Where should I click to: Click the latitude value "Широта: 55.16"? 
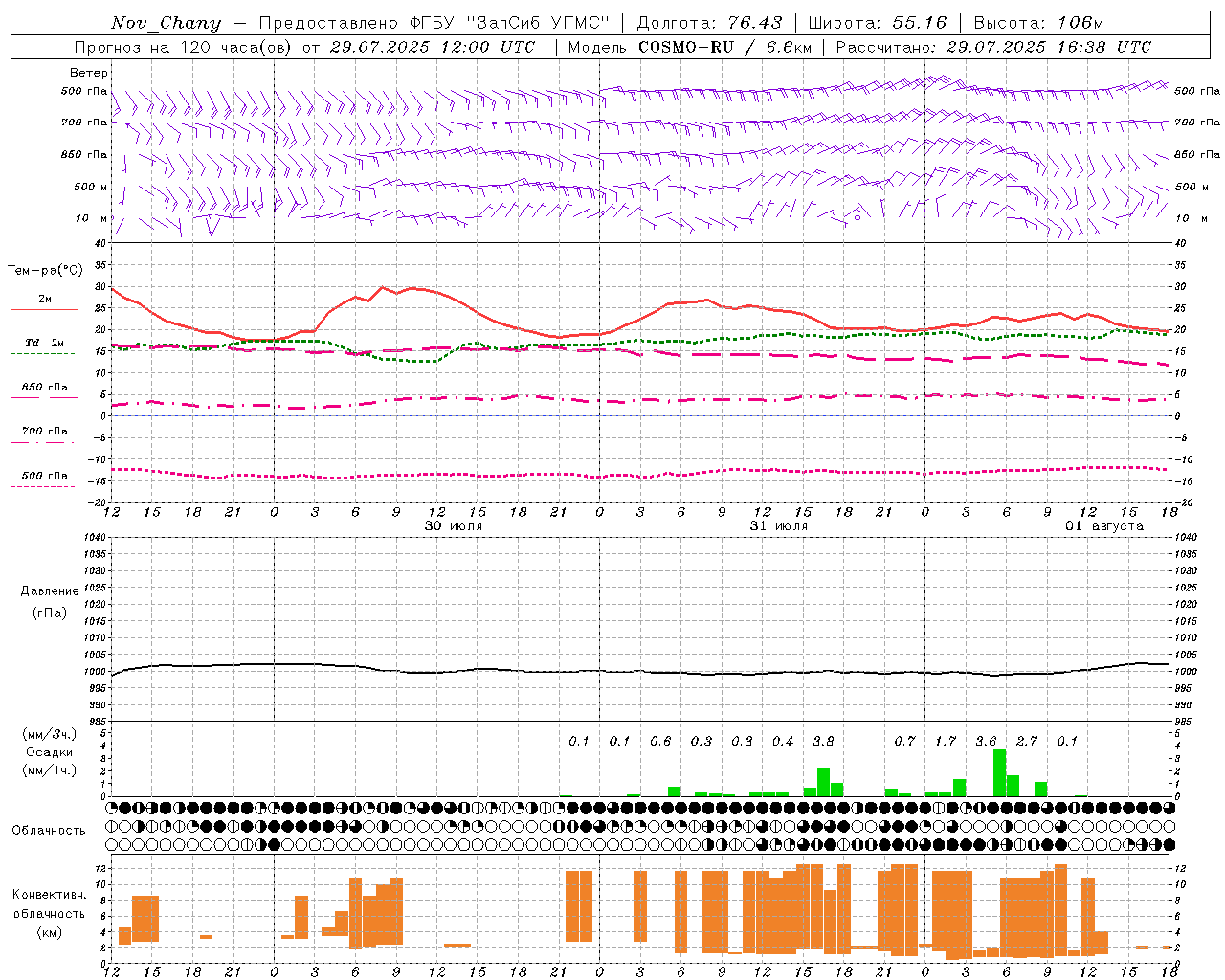point(878,23)
